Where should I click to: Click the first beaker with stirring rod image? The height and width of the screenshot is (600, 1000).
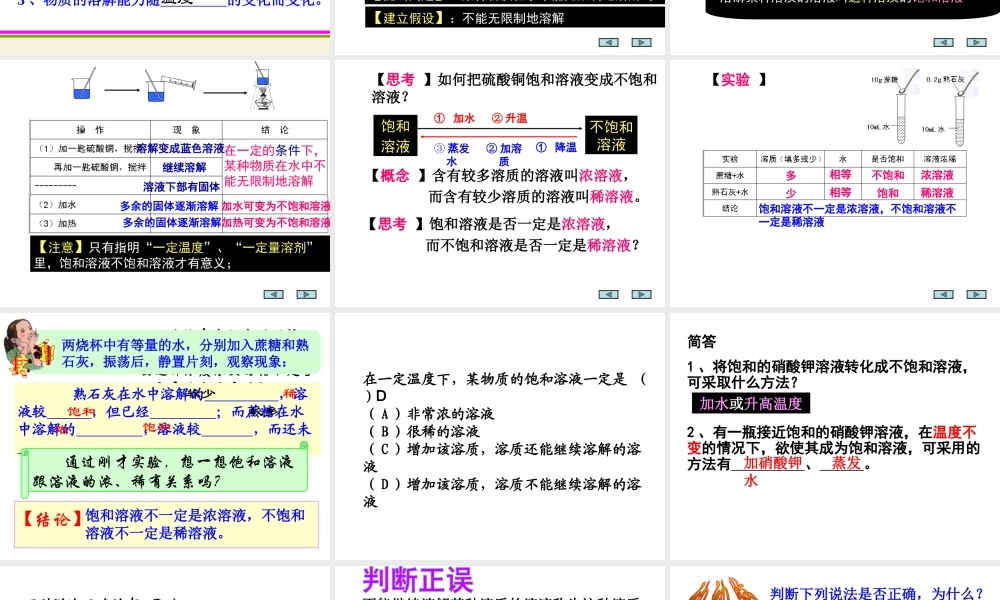tap(84, 84)
